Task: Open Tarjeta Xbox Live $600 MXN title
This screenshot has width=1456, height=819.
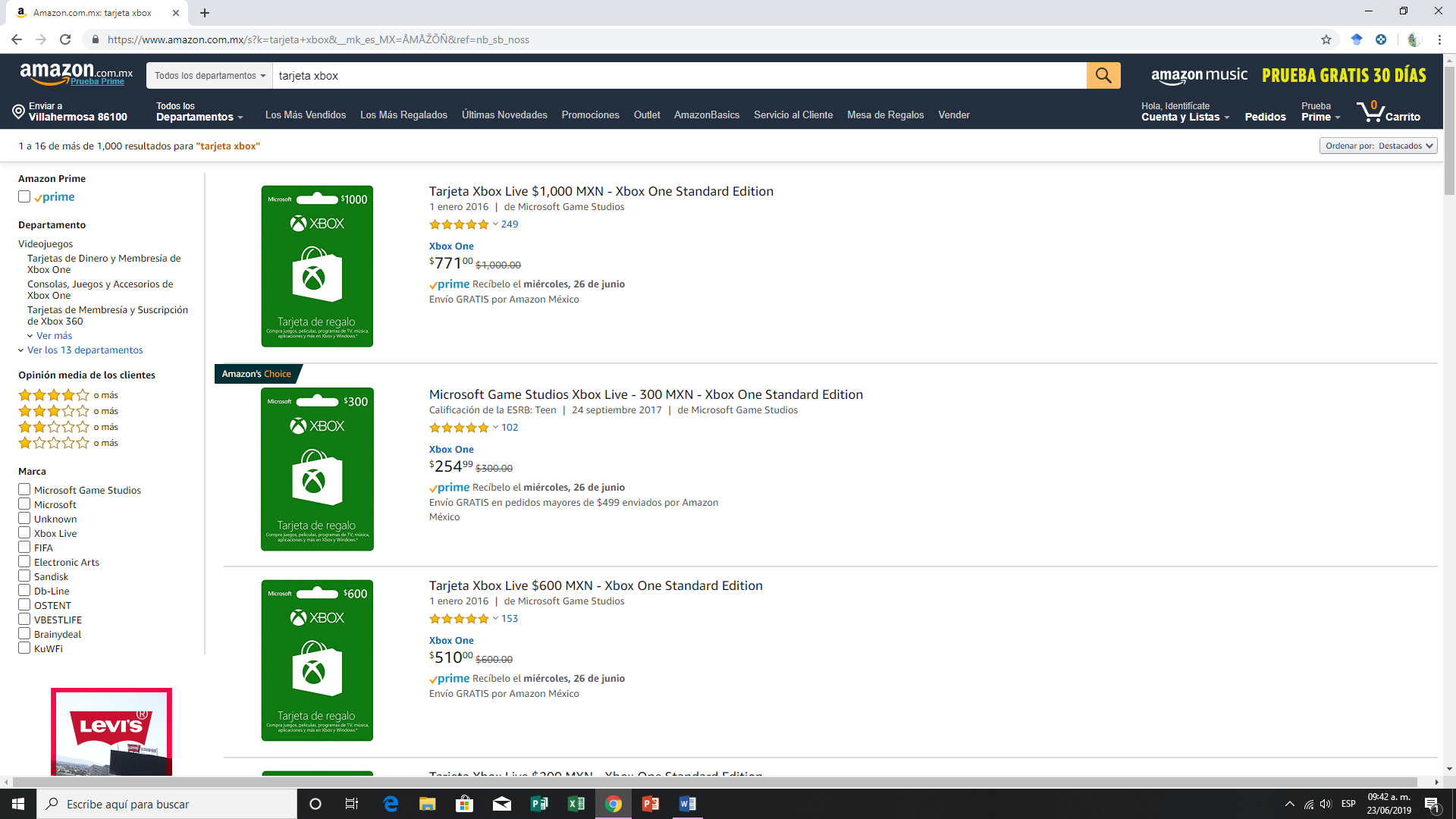Action: [596, 585]
